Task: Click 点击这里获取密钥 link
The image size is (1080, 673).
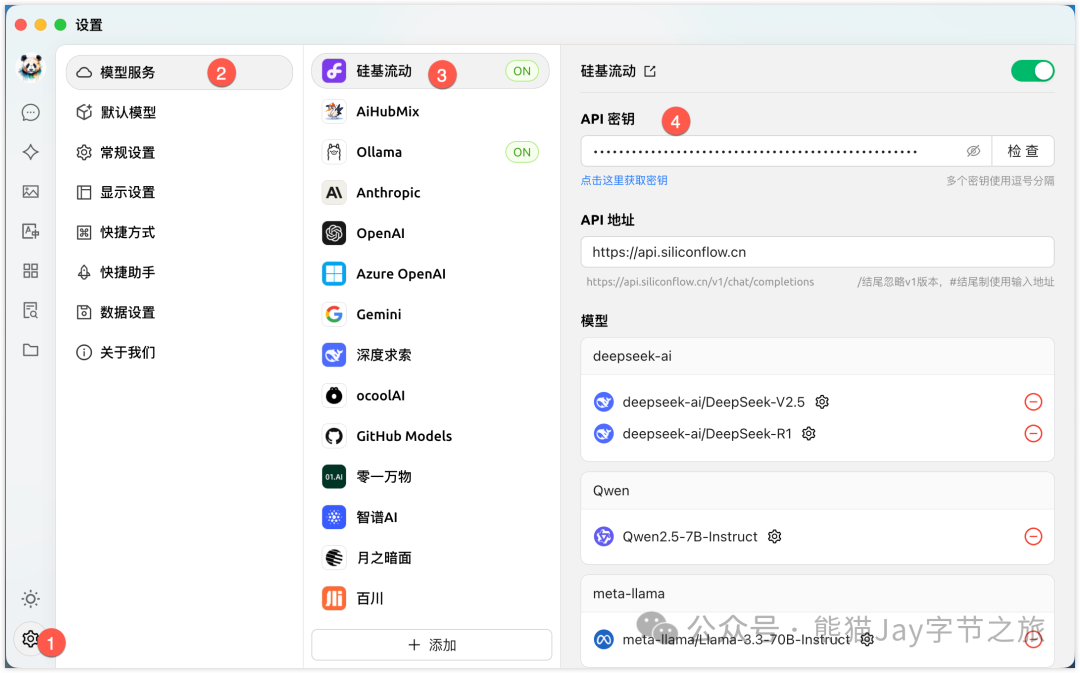Action: pyautogui.click(x=624, y=180)
